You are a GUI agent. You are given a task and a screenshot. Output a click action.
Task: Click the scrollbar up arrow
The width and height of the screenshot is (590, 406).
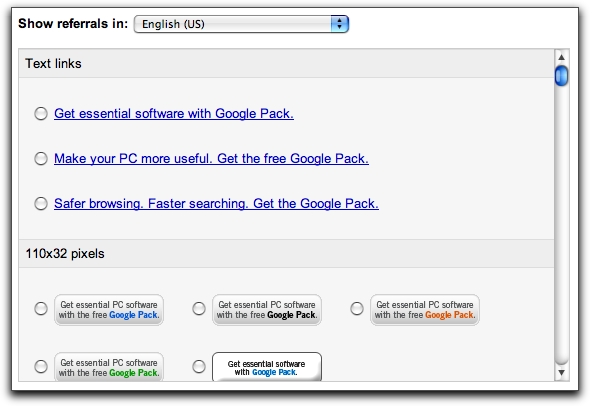point(561,57)
